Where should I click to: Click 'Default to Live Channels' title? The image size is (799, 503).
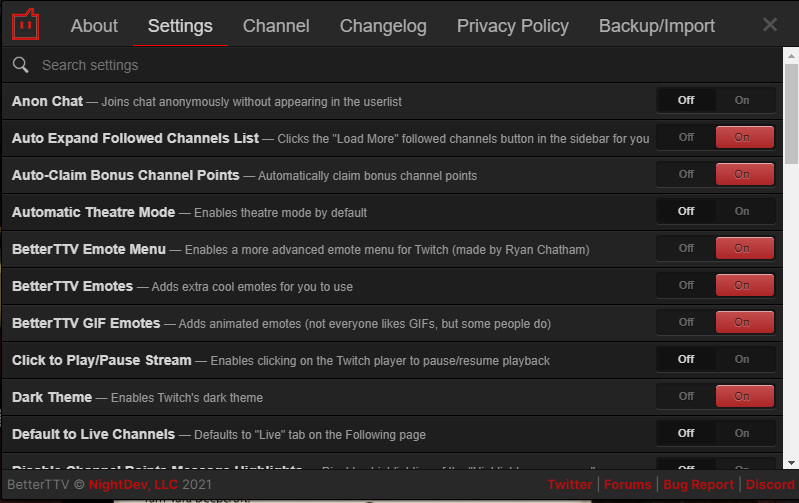click(93, 434)
